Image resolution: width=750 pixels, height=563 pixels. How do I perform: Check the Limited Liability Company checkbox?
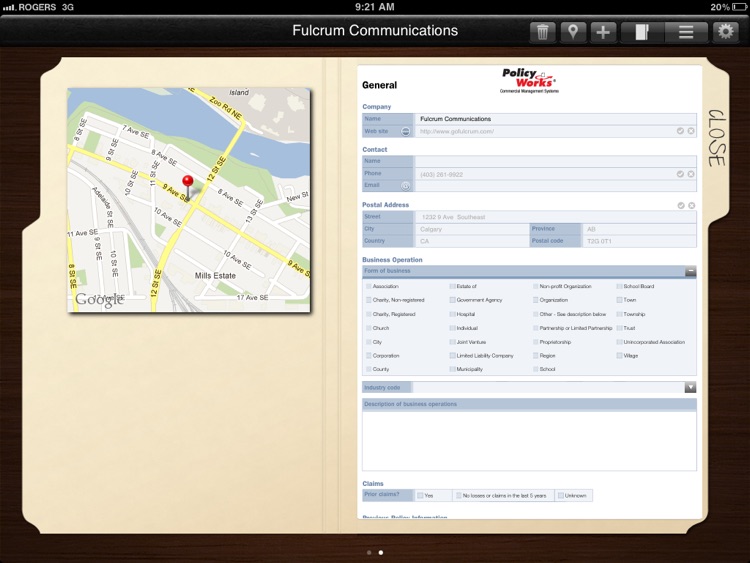pos(452,355)
